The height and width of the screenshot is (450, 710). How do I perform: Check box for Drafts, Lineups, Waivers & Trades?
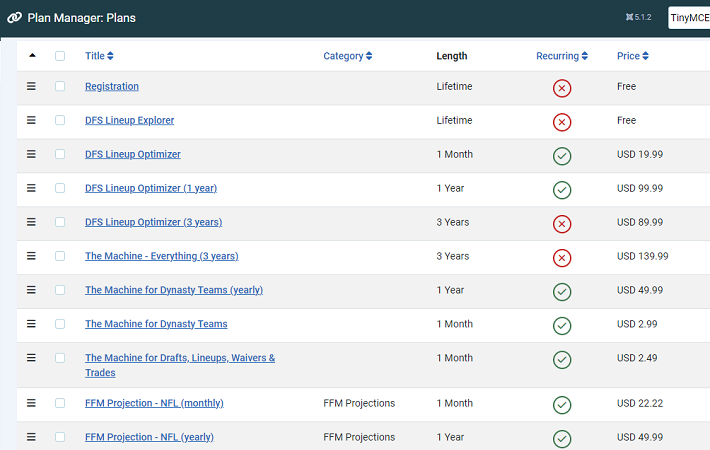tap(60, 358)
